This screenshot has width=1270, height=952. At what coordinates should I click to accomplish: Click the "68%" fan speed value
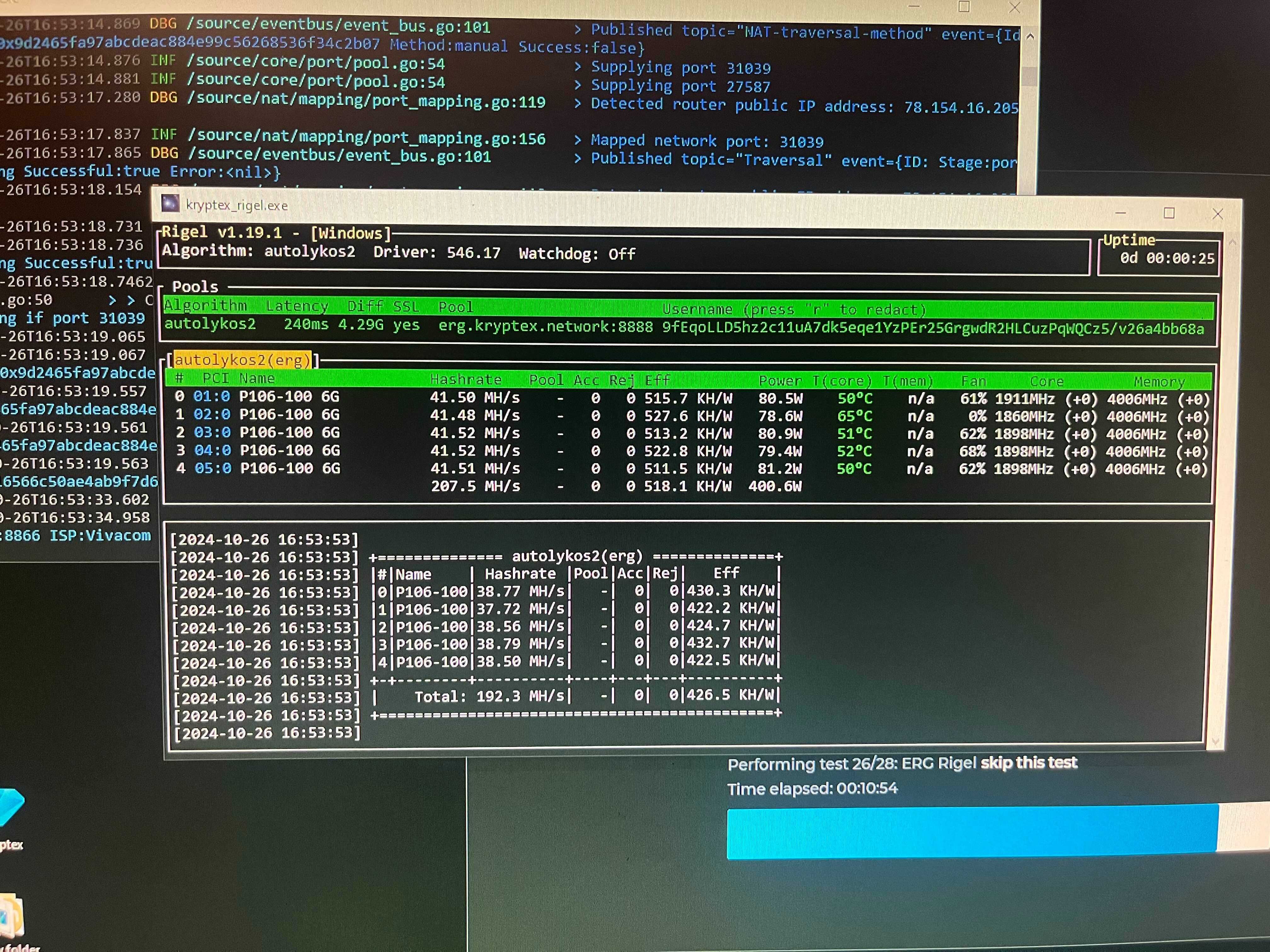(973, 452)
